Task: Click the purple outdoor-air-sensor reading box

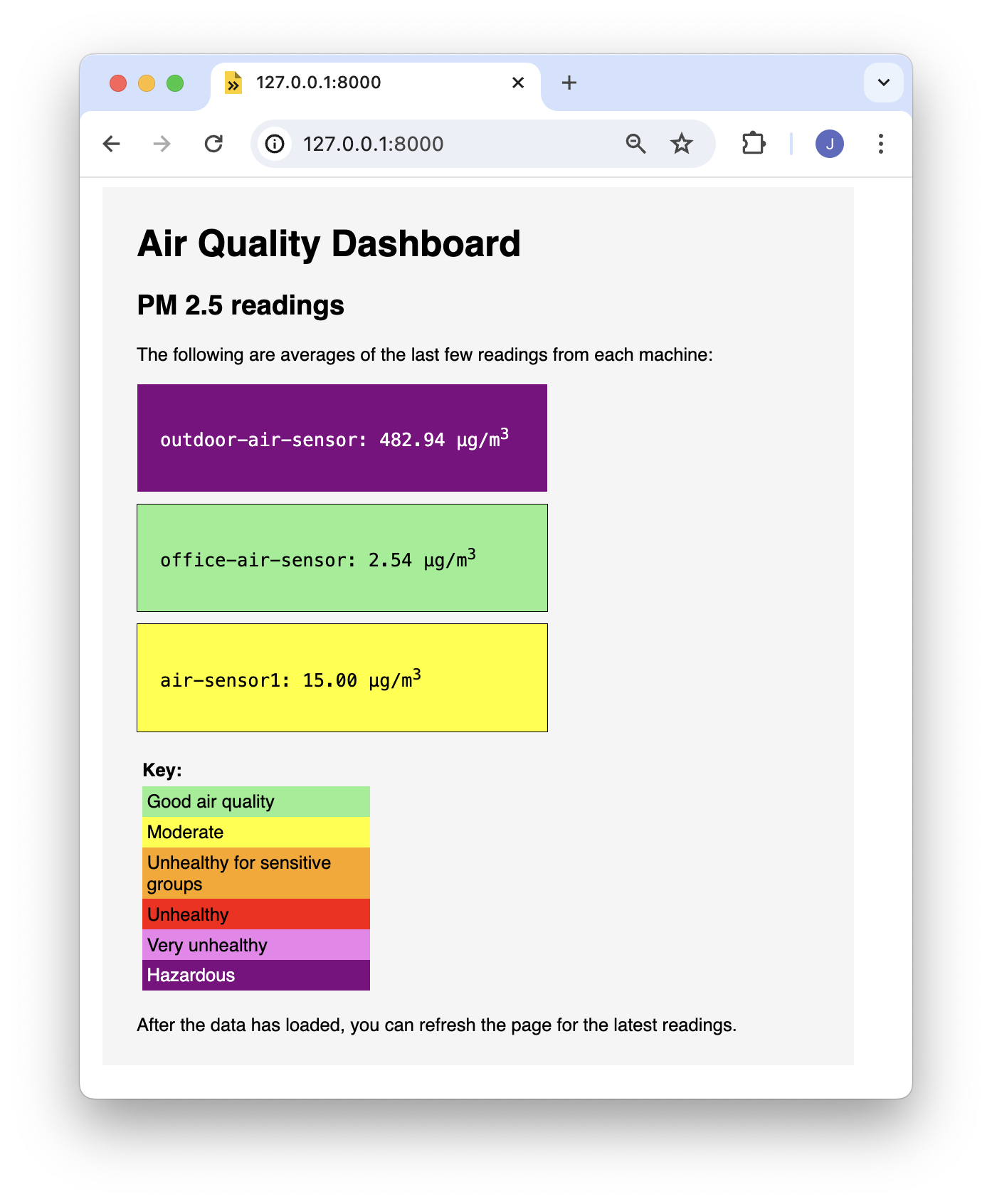Action: coord(342,438)
